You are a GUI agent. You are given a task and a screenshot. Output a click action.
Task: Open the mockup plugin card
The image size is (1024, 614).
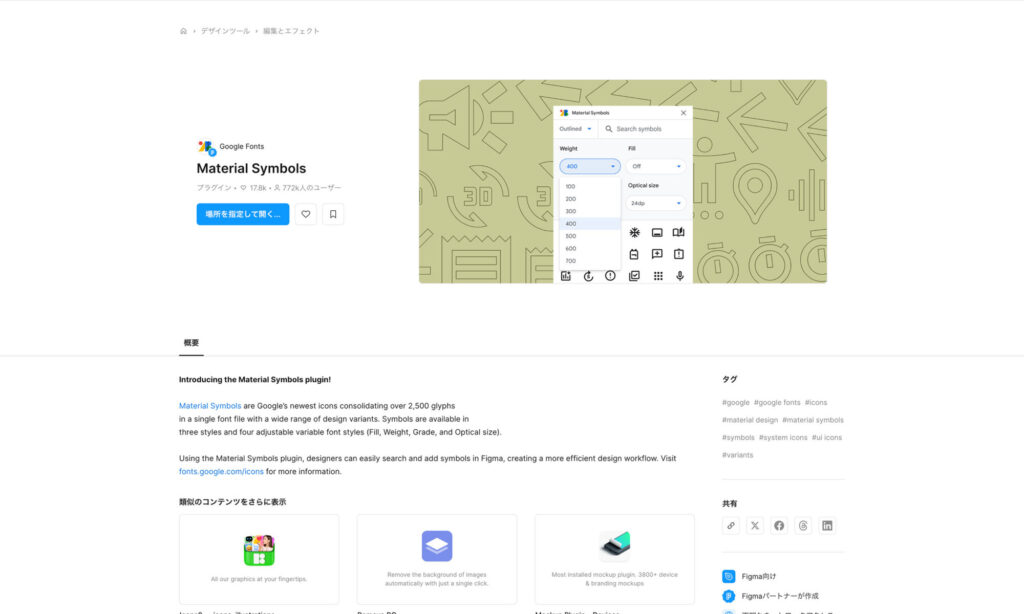pos(615,559)
